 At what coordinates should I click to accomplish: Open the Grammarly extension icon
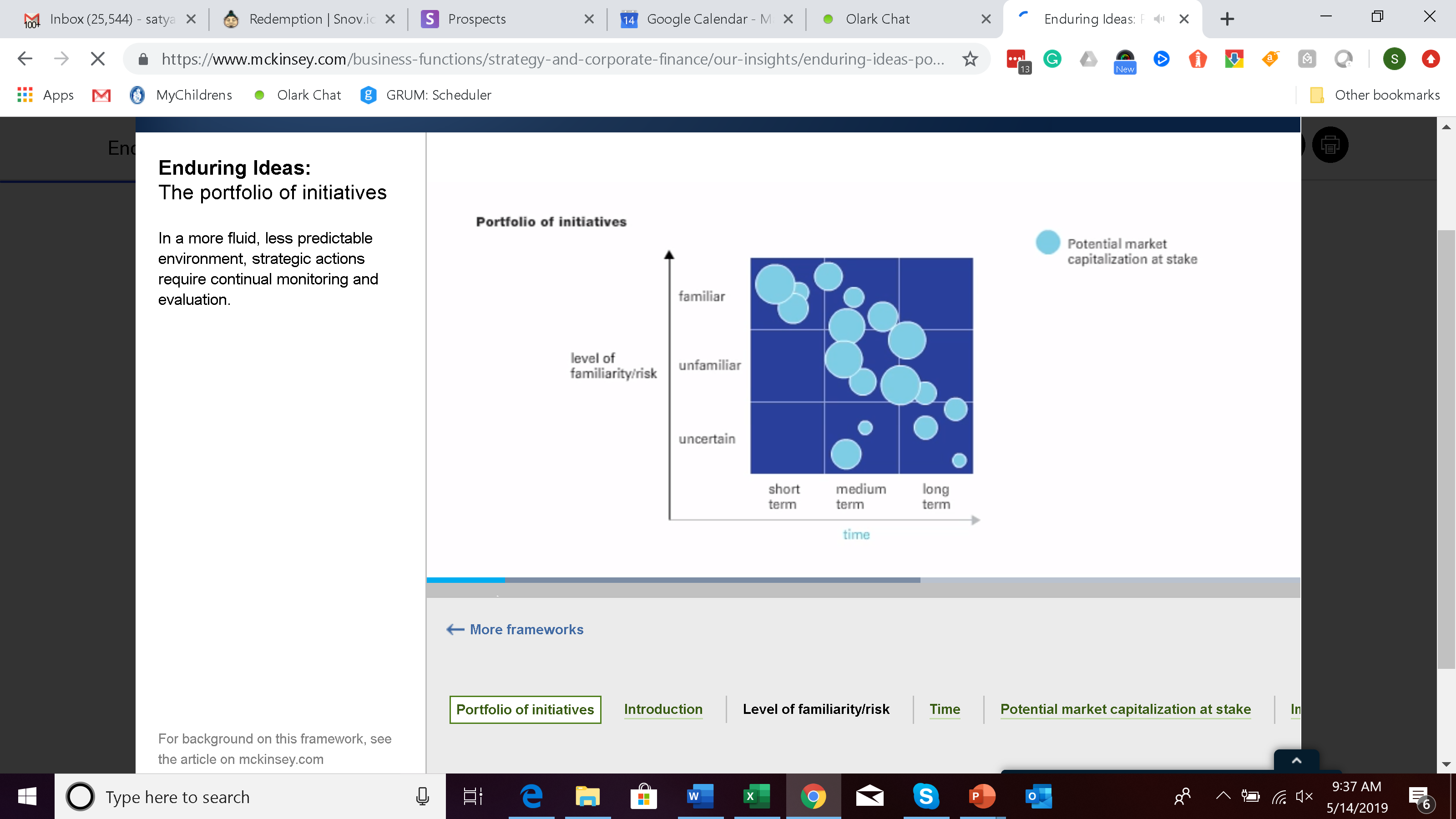pos(1052,59)
